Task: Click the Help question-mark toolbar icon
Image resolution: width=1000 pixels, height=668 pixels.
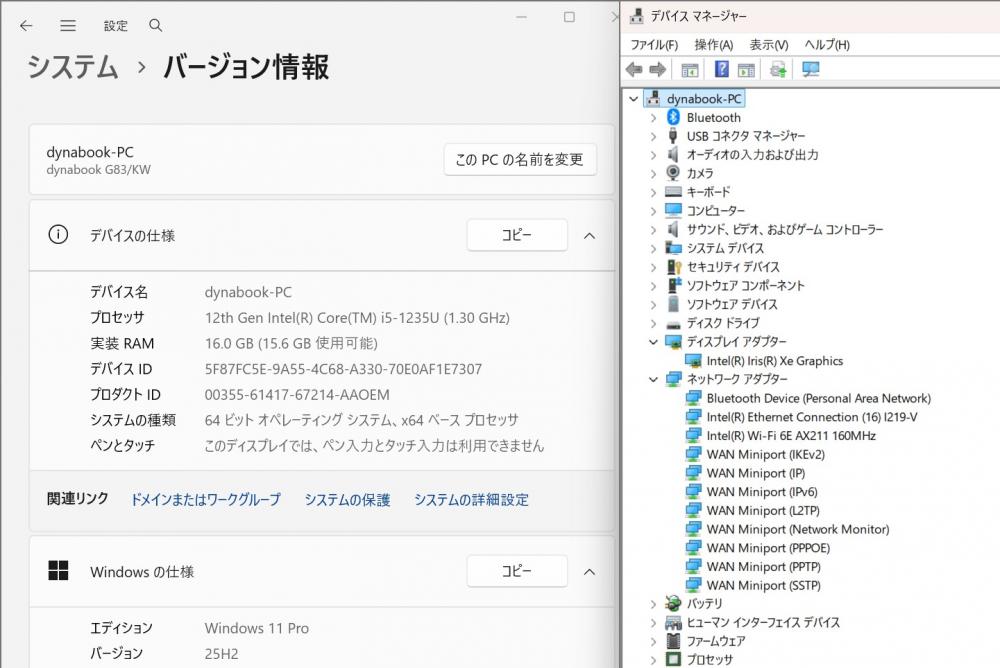Action: click(721, 69)
